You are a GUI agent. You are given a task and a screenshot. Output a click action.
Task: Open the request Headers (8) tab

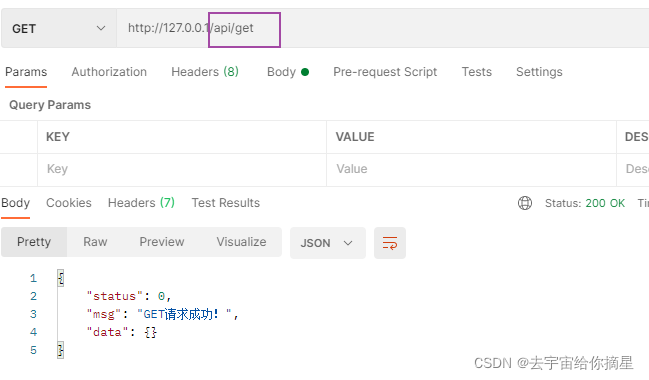(205, 72)
